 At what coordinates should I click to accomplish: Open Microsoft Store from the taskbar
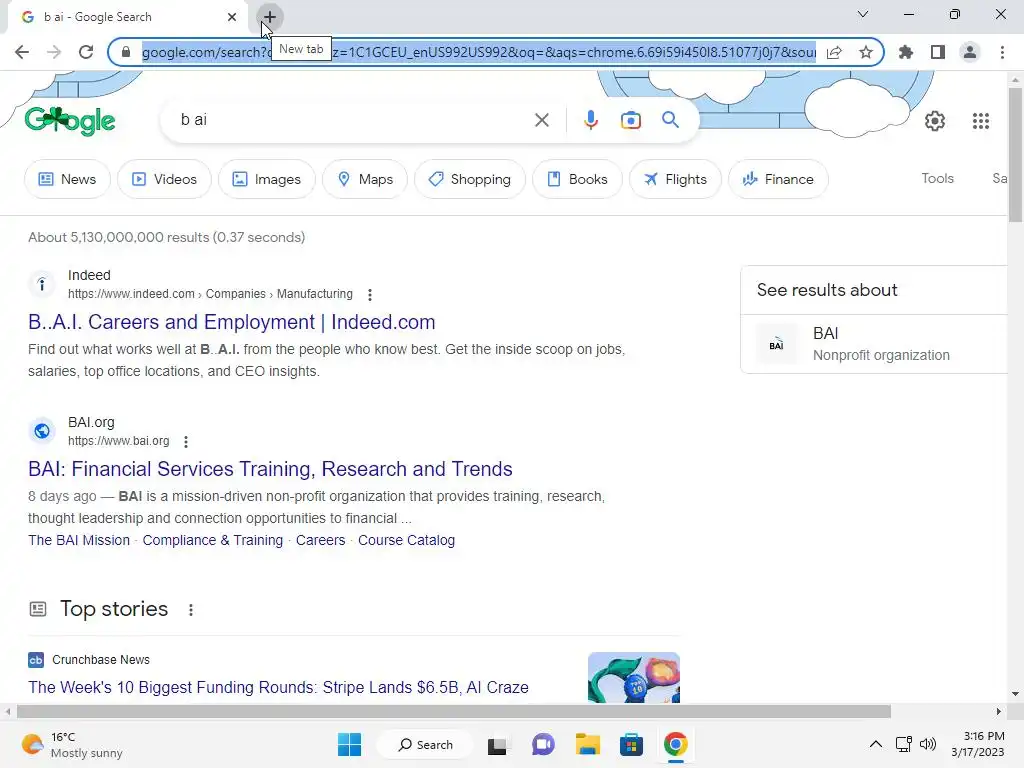[x=632, y=744]
